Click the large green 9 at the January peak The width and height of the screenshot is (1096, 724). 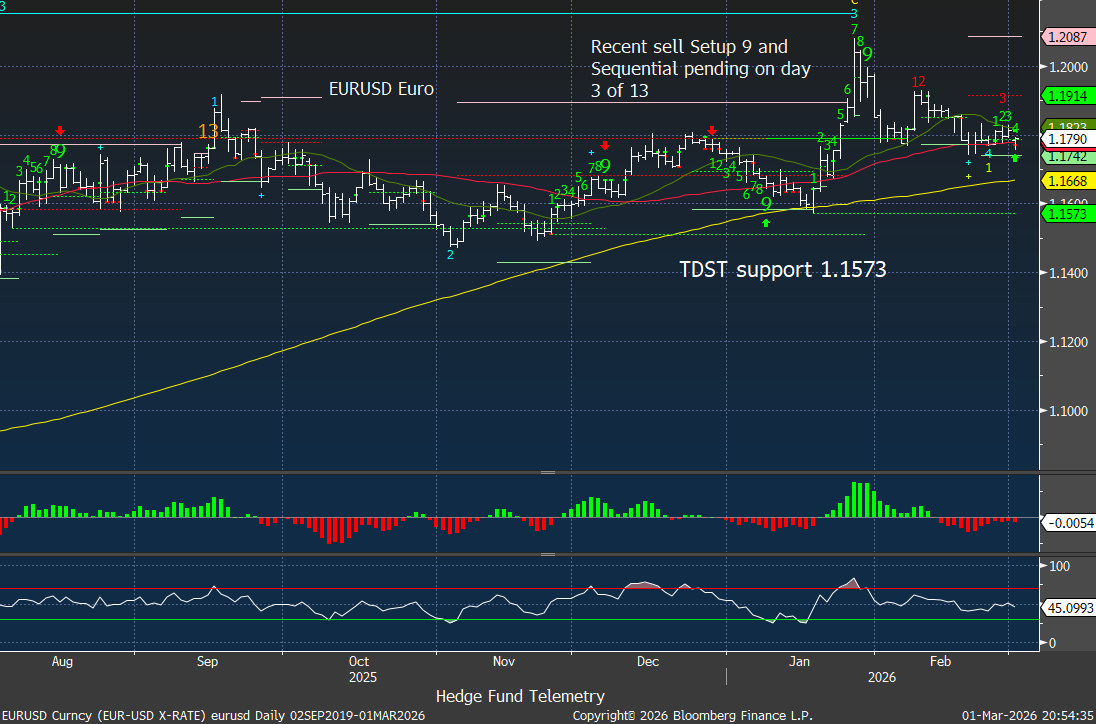tap(867, 54)
